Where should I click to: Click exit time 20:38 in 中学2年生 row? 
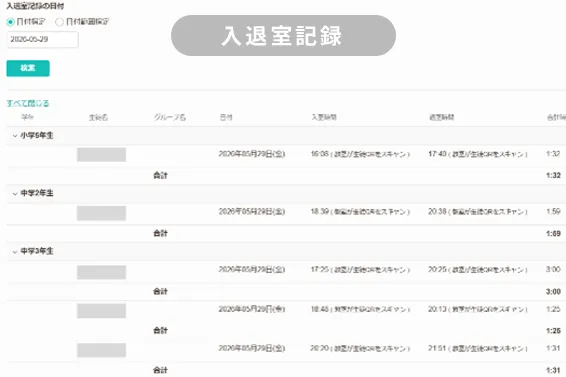(x=478, y=212)
